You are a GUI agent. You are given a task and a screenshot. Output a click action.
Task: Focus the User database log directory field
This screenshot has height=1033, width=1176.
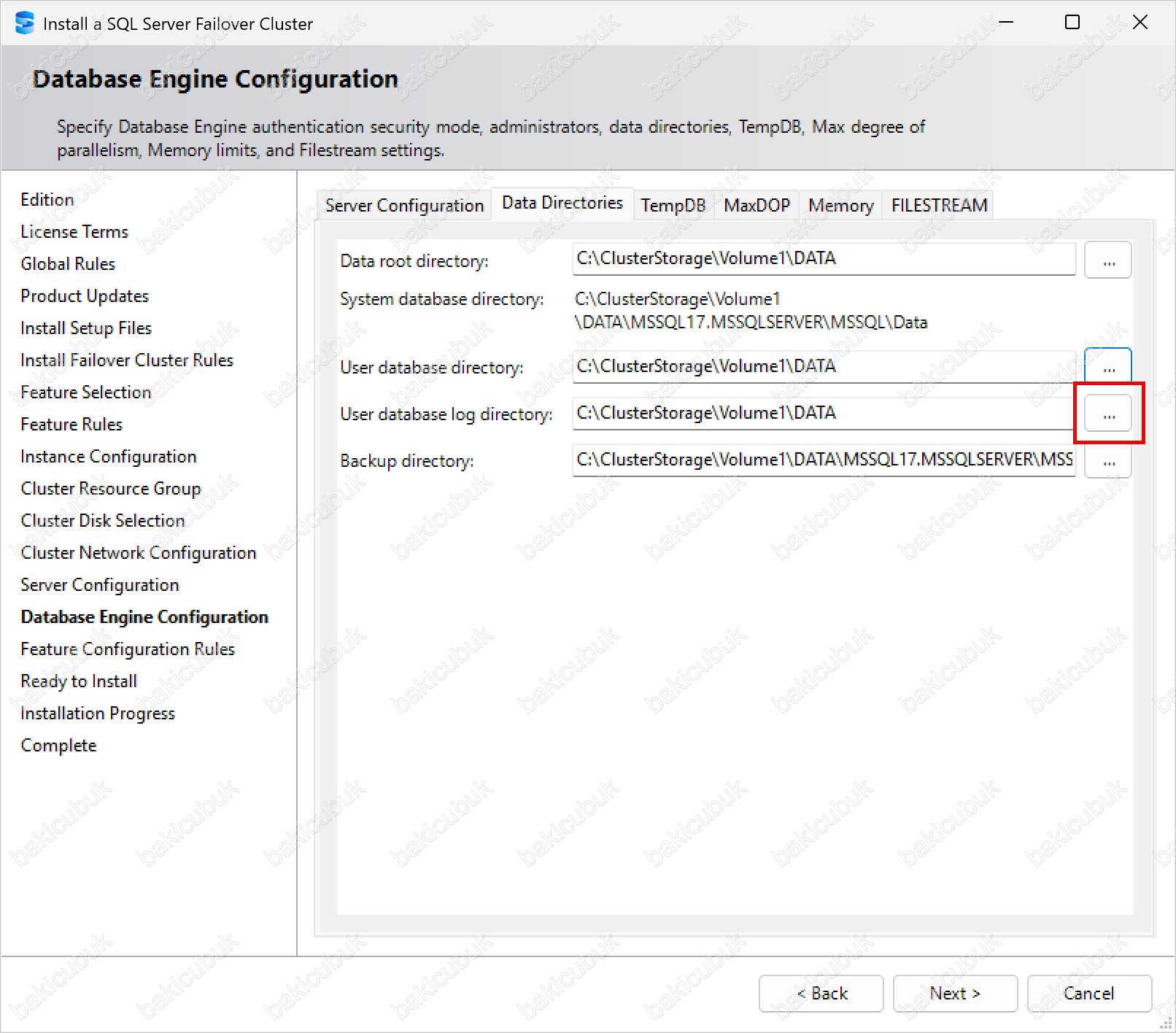(x=823, y=414)
